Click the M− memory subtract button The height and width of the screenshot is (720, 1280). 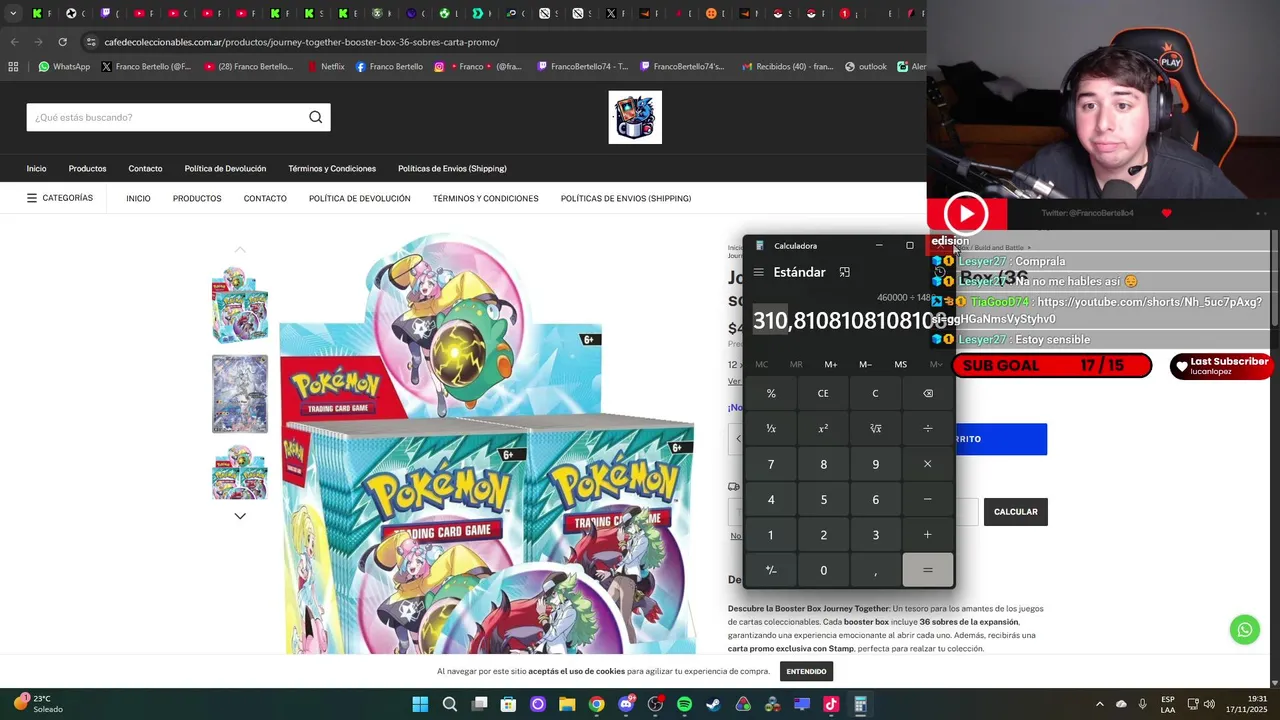865,364
